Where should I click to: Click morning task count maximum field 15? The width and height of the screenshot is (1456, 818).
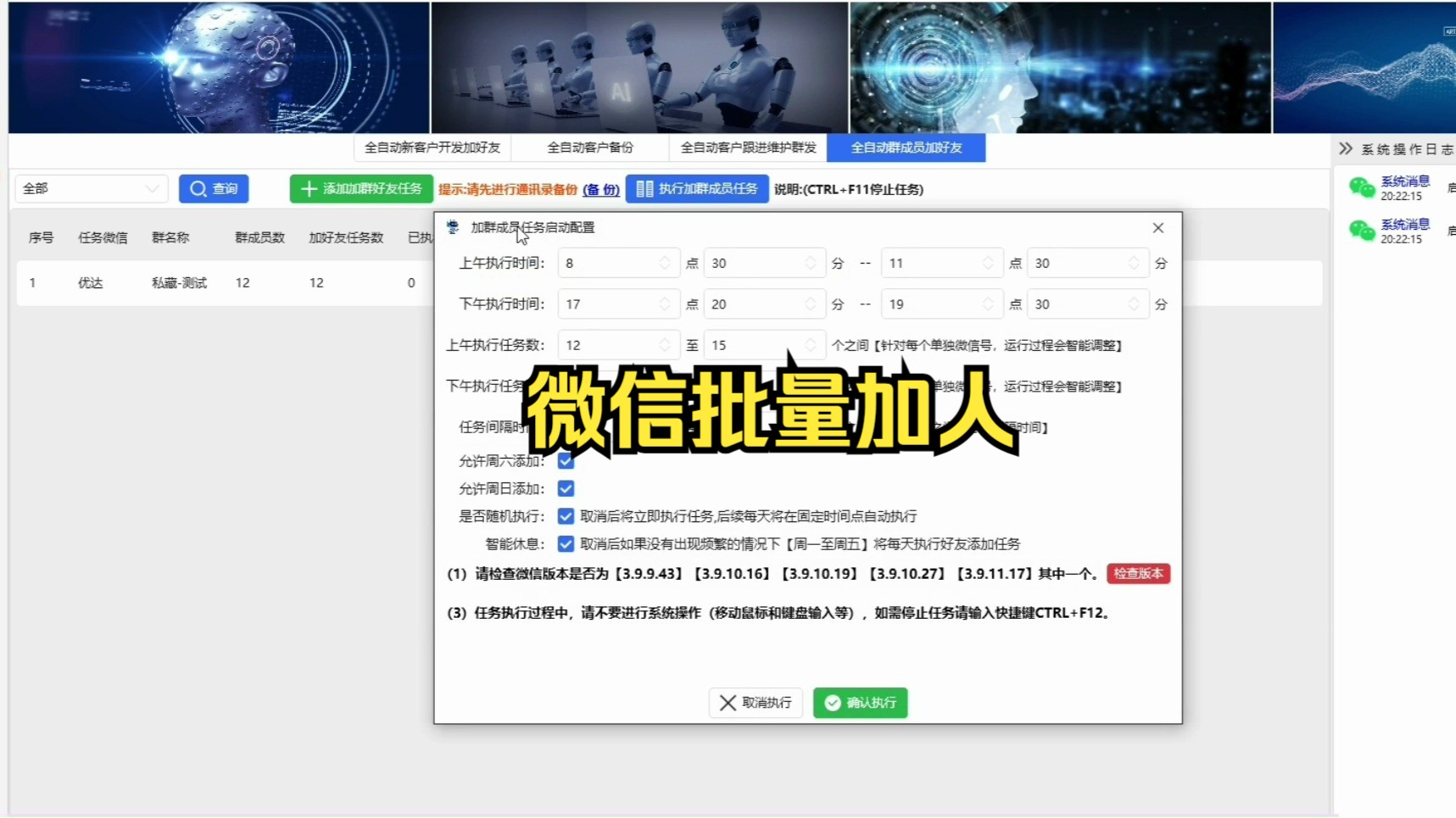pyautogui.click(x=764, y=345)
